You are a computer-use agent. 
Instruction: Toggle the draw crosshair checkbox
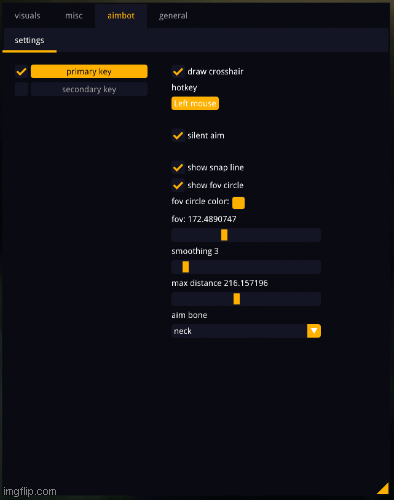[x=178, y=71]
